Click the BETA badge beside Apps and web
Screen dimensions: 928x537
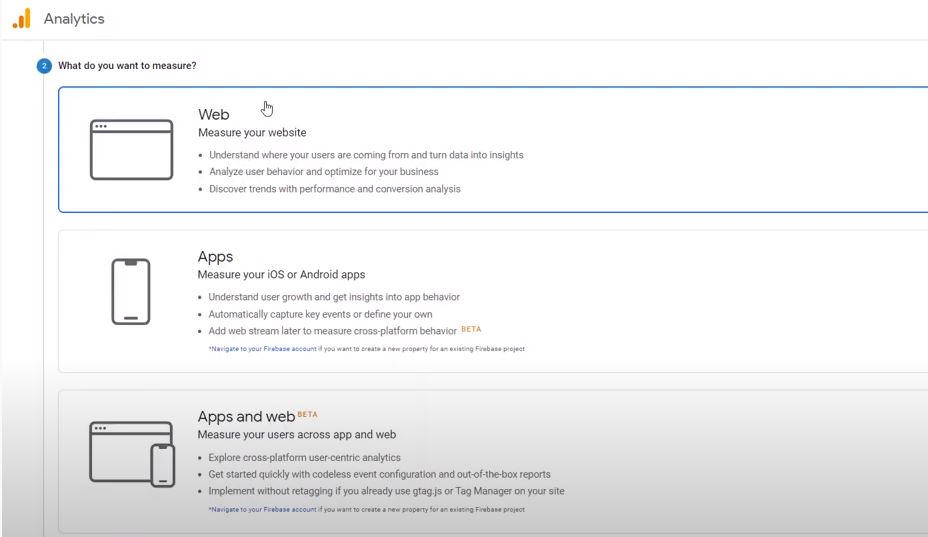click(307, 414)
